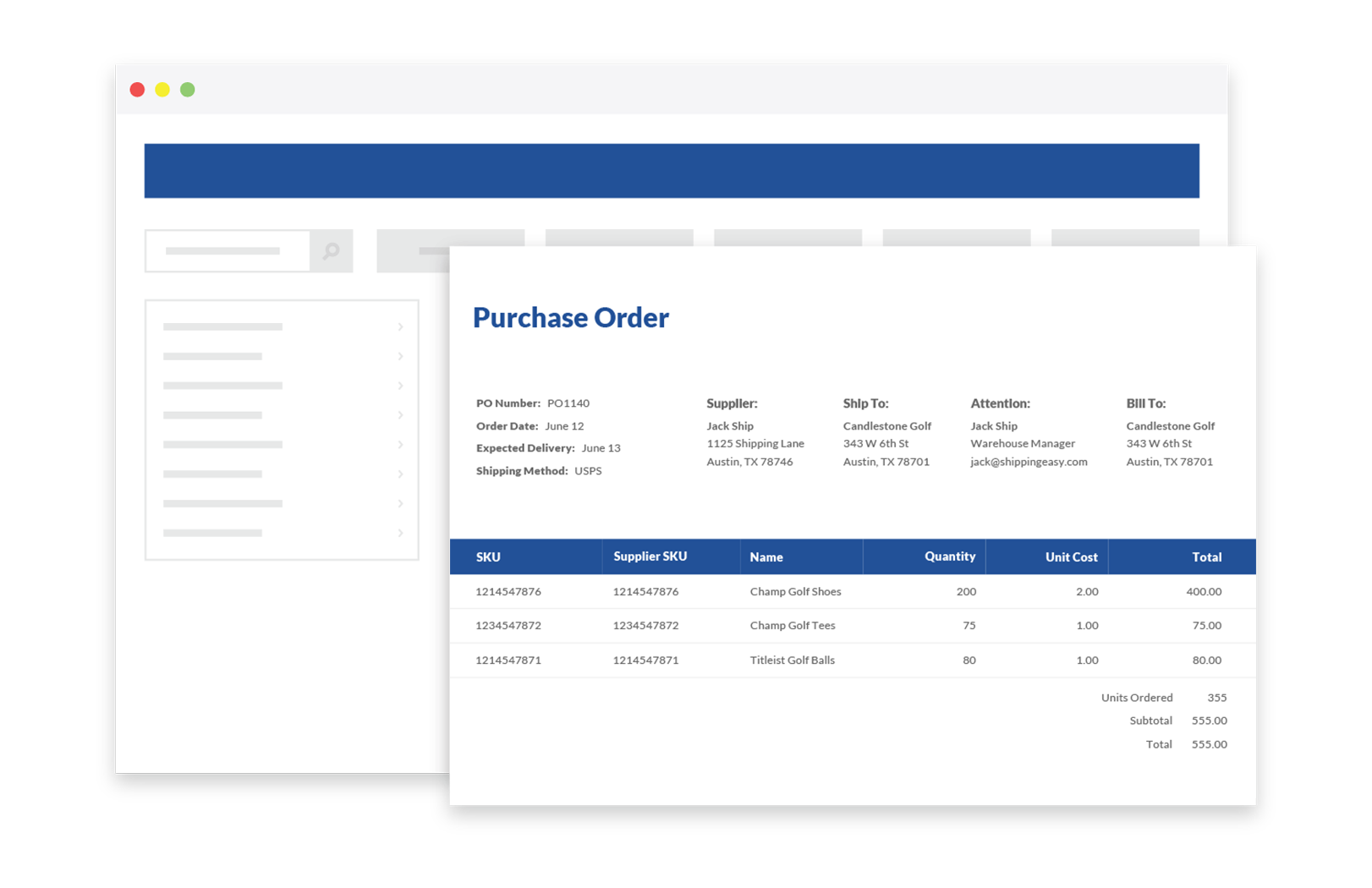1372x888 pixels.
Task: Click SKU cell 1214547876 in SKU column
Action: (x=508, y=592)
